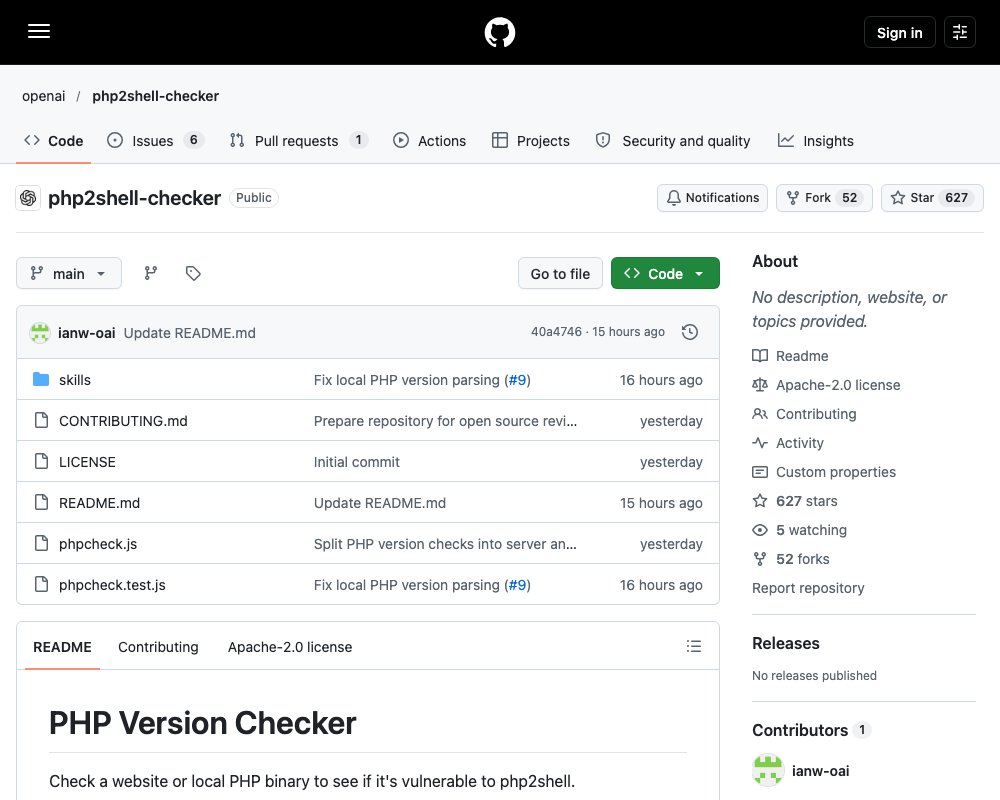The height and width of the screenshot is (800, 1000).
Task: Click Report repository
Action: click(x=808, y=588)
